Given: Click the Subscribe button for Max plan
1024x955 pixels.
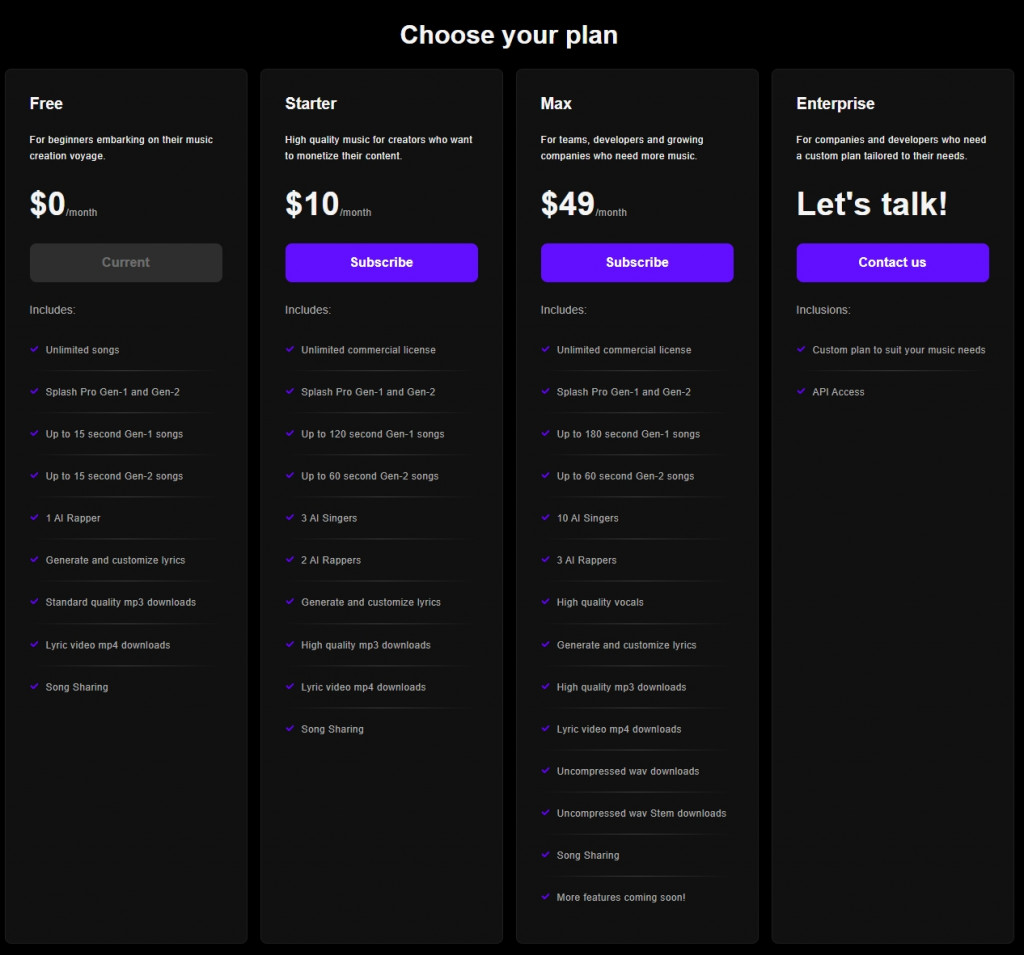Looking at the screenshot, I should pos(637,262).
